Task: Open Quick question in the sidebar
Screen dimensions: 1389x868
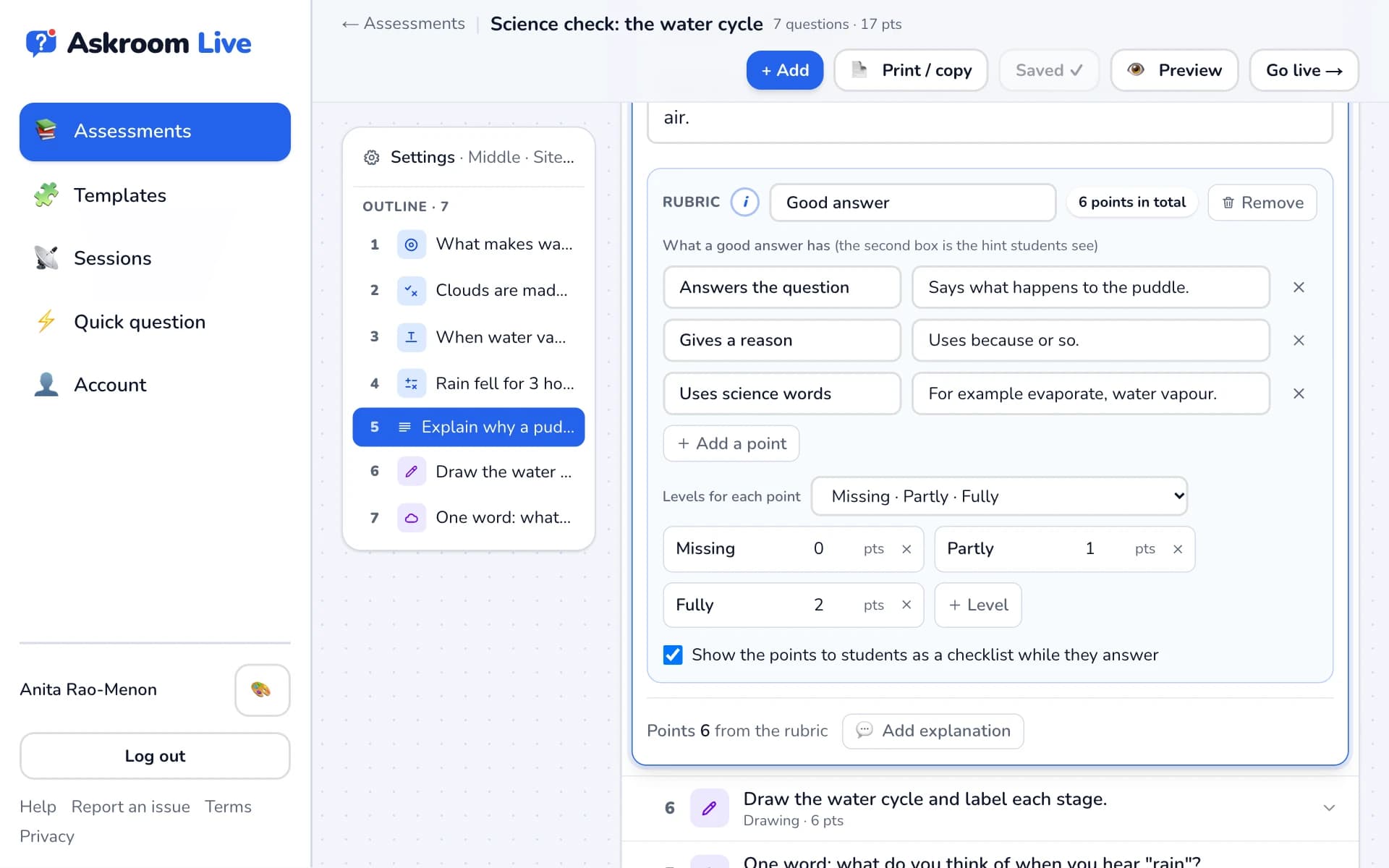Action: pyautogui.click(x=155, y=322)
